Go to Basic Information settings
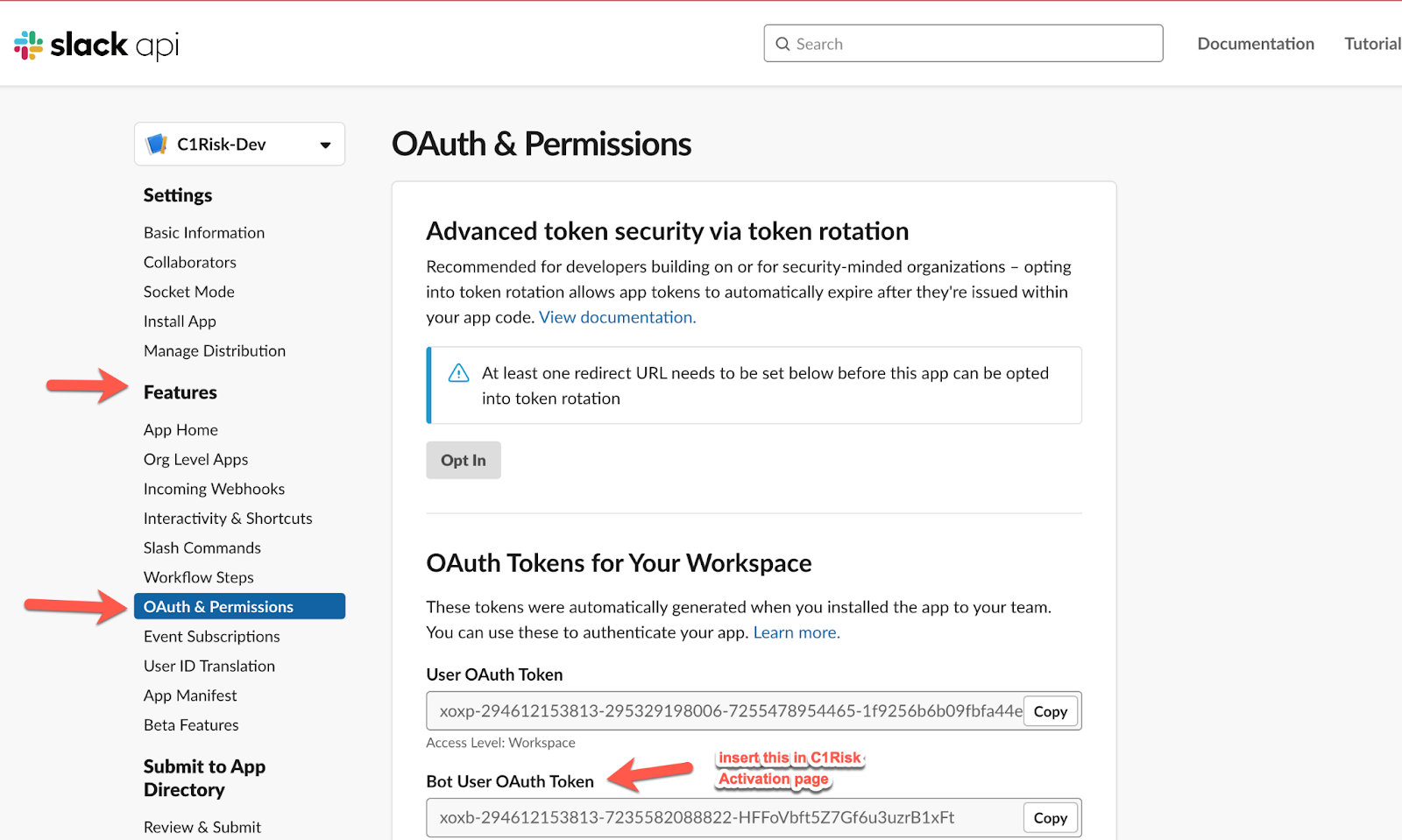The width and height of the screenshot is (1402, 840). point(204,232)
